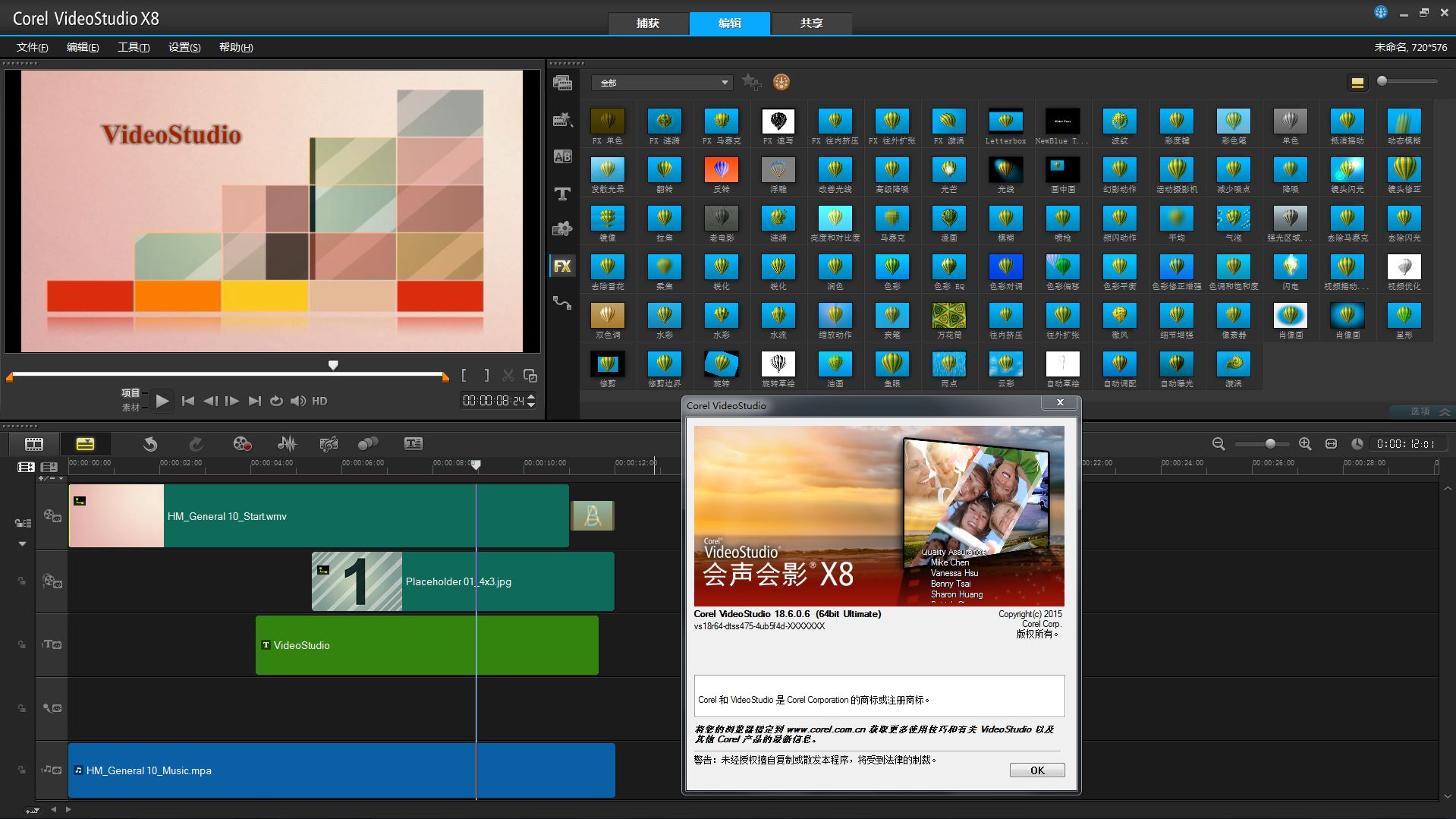This screenshot has height=819, width=1456.
Task: Set the Mark-out bracket in preview
Action: click(x=486, y=376)
